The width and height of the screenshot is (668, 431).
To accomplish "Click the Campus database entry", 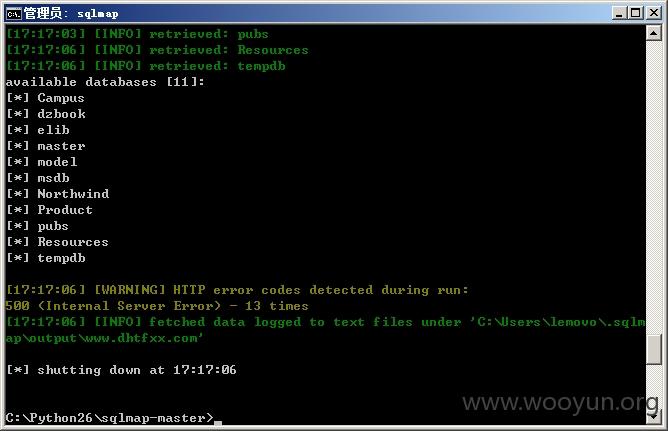I will coord(61,98).
